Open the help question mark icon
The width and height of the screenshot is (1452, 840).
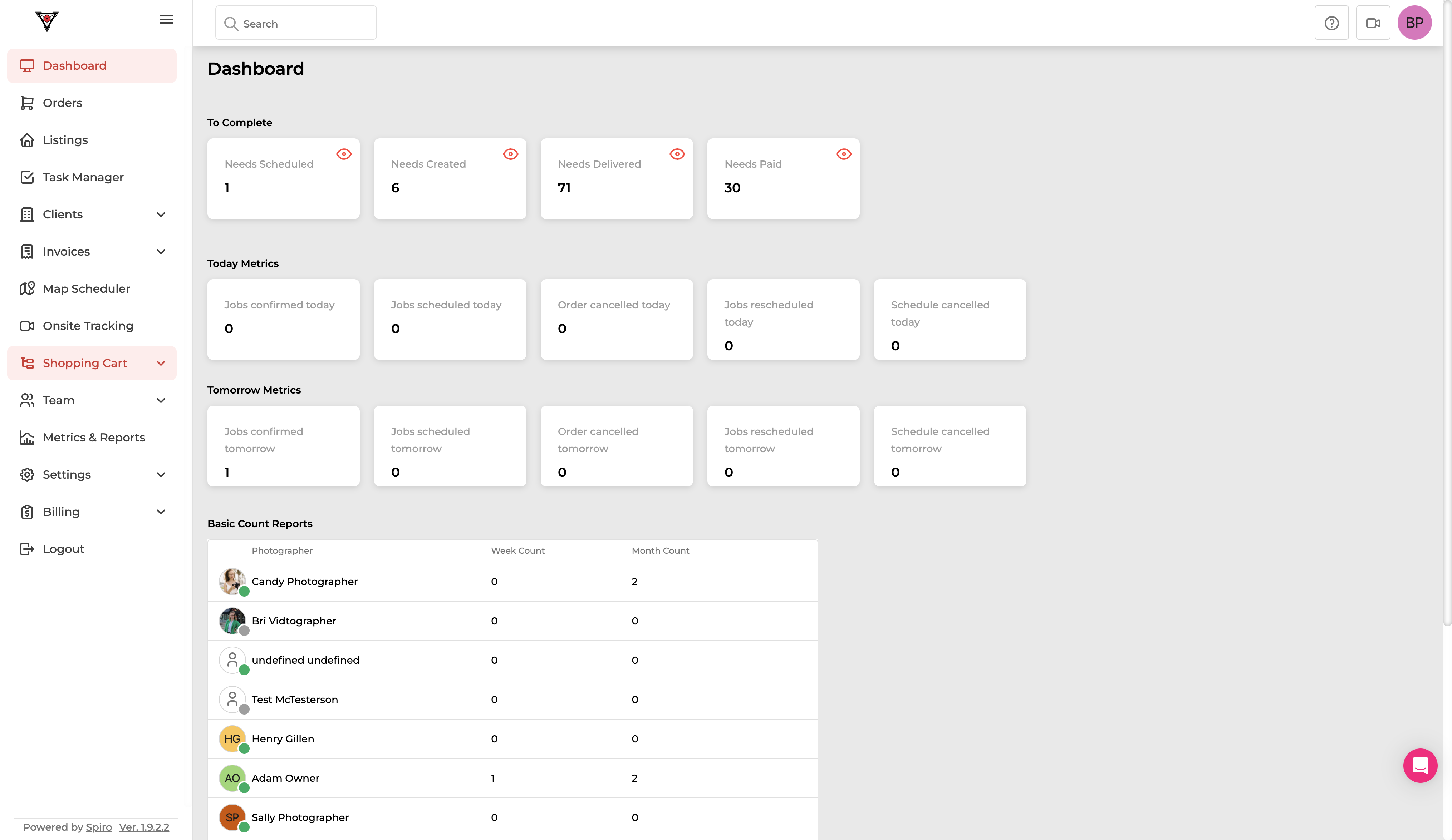[1331, 23]
